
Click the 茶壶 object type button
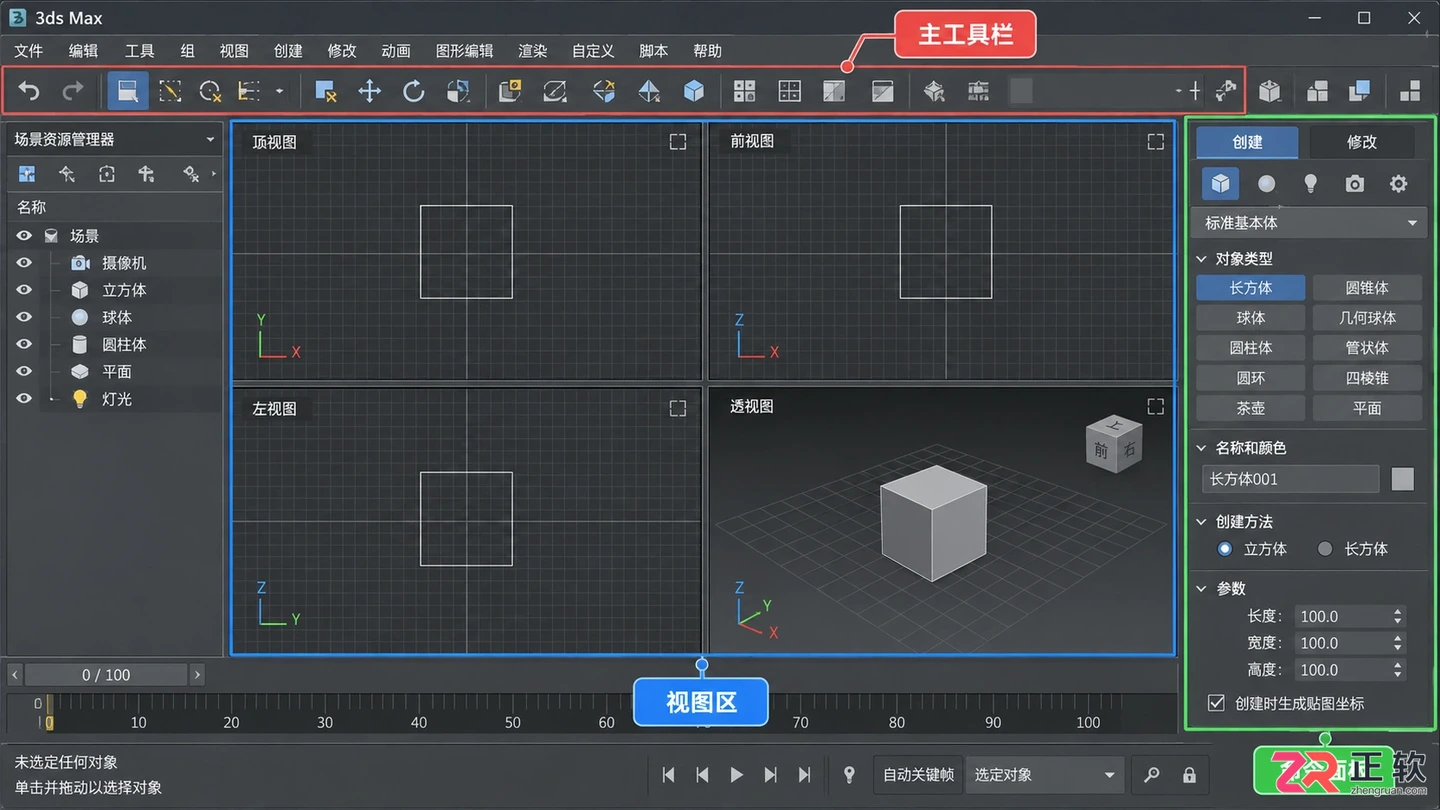coord(1251,408)
